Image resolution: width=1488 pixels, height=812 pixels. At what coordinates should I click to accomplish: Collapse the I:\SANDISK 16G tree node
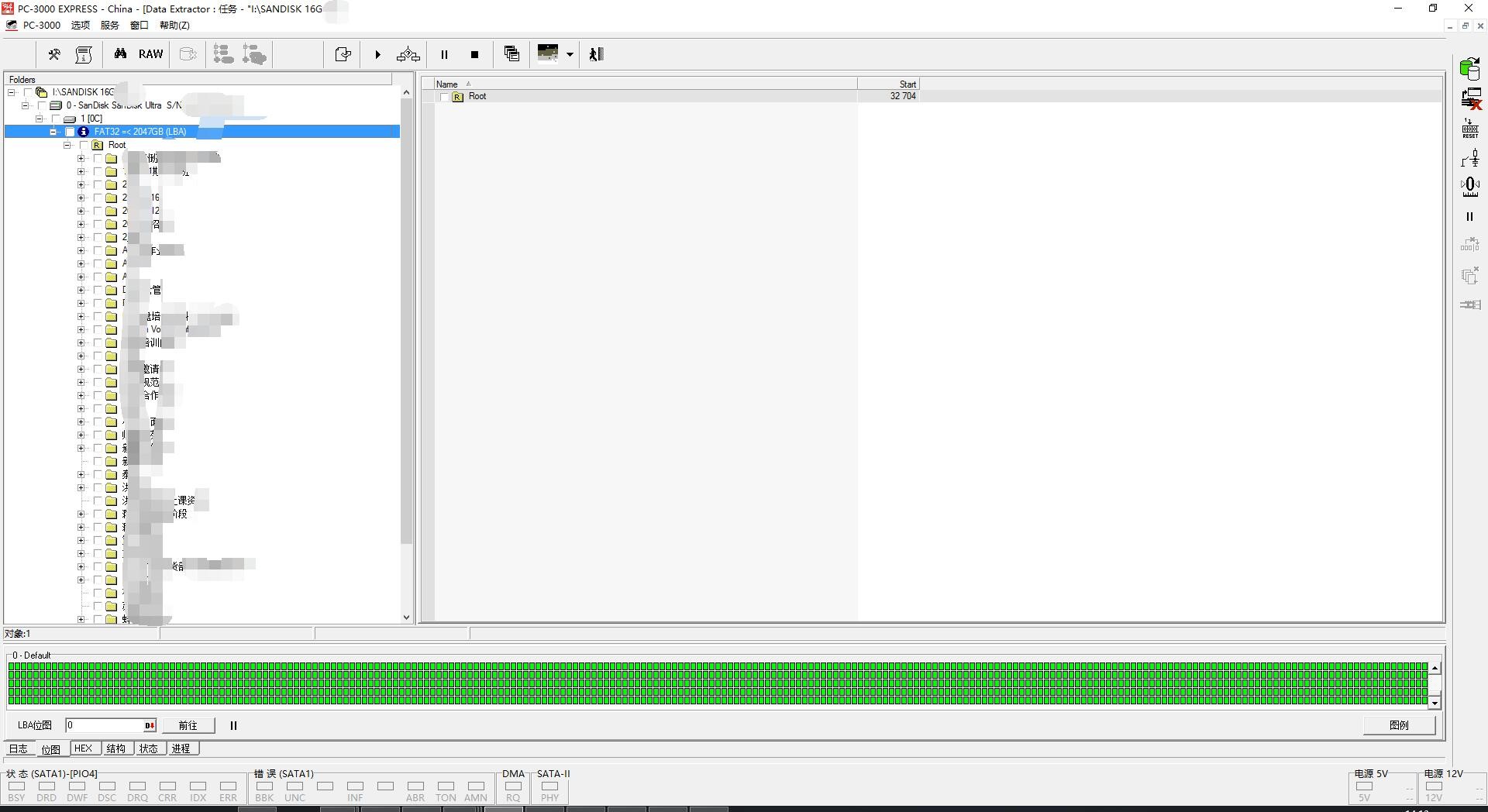tap(12, 92)
